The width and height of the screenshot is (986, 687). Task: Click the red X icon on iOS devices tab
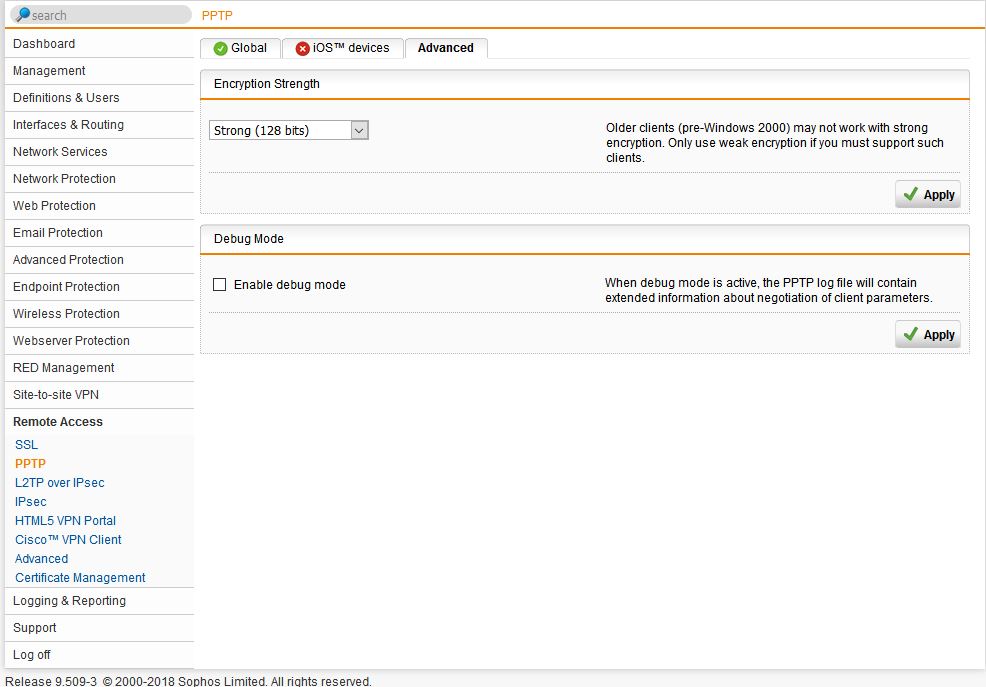click(x=302, y=48)
